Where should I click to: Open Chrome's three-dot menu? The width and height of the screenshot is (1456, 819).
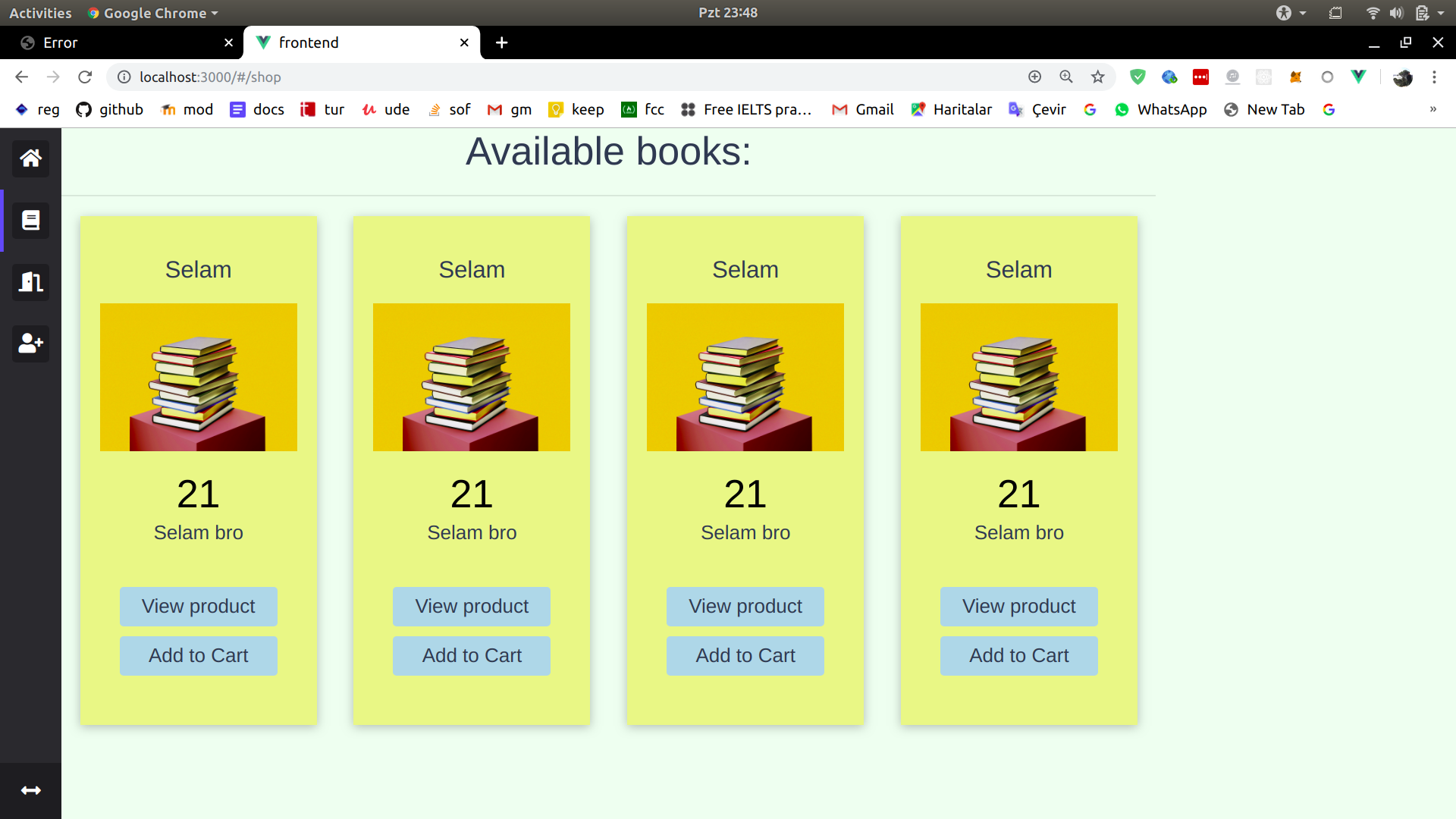tap(1434, 77)
